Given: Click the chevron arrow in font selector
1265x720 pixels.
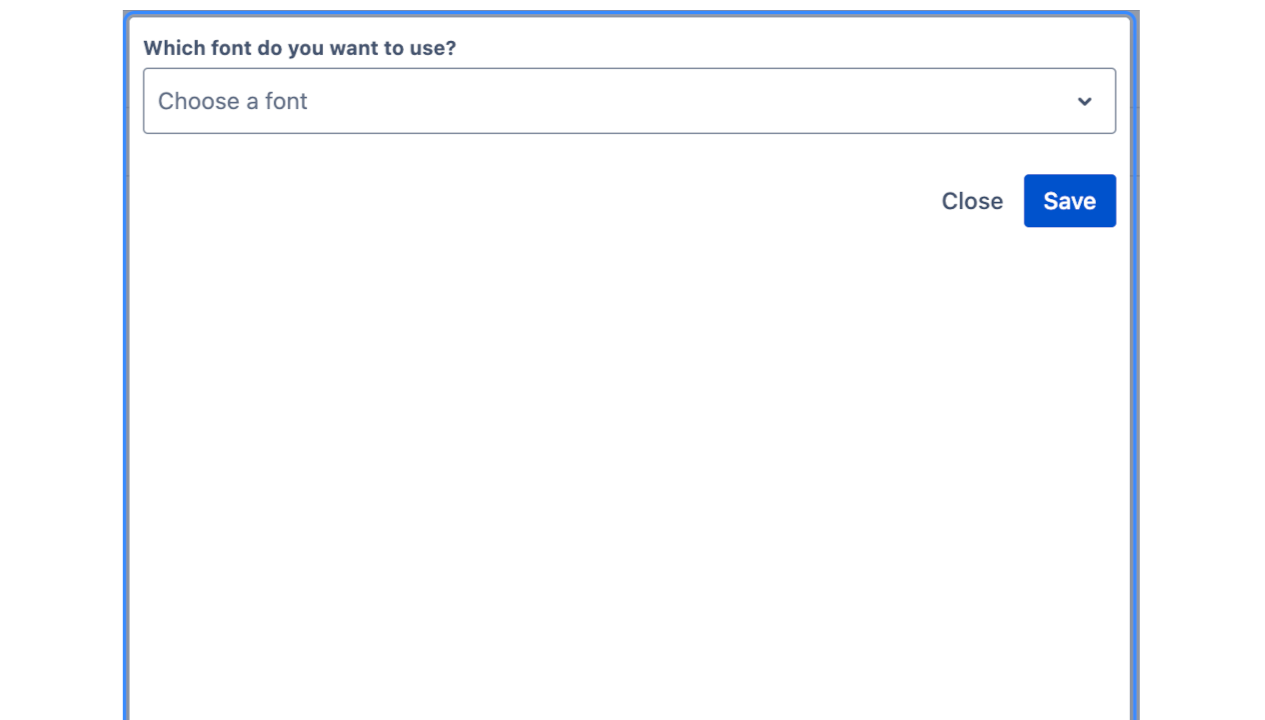Looking at the screenshot, I should click(1084, 101).
